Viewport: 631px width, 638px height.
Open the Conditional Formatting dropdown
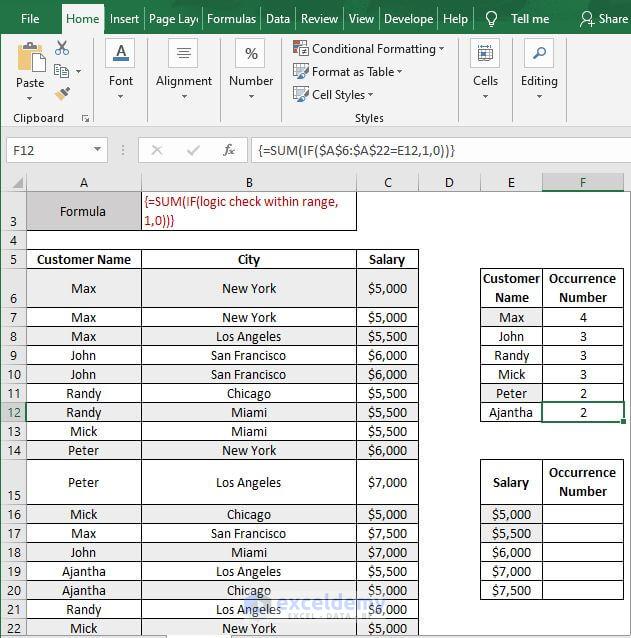441,49
